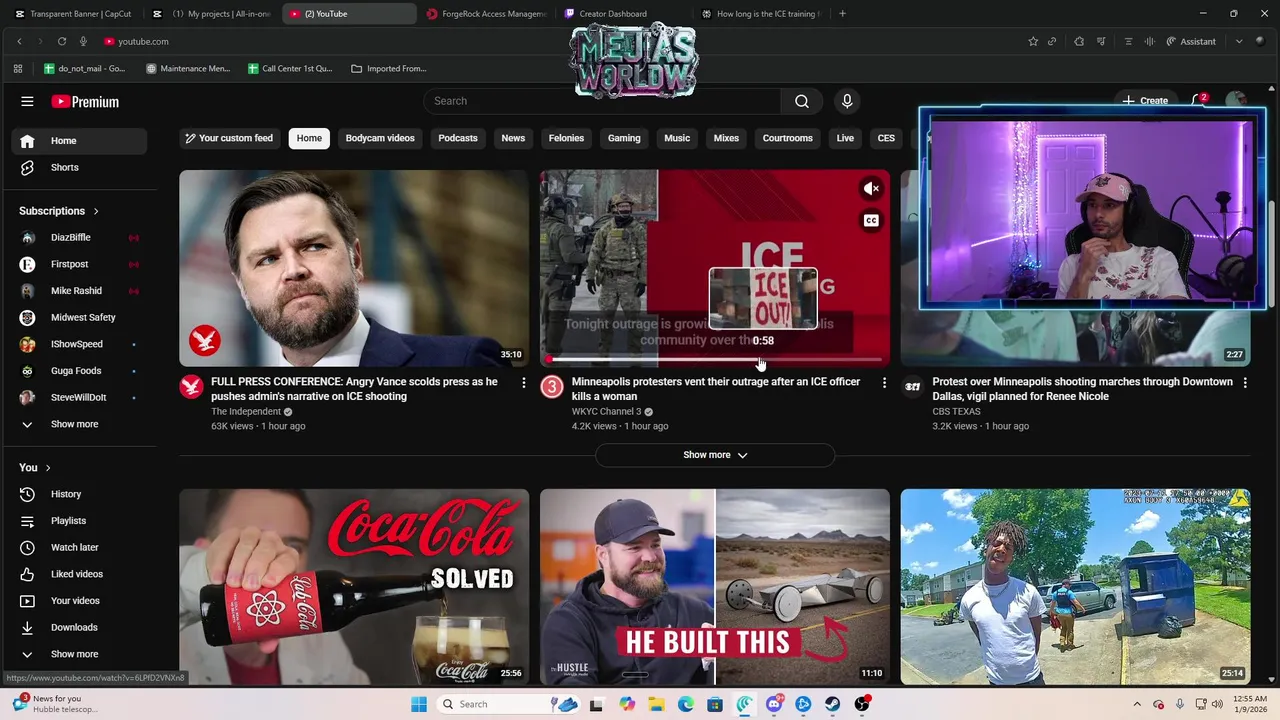Screen dimensions: 1280x720
Task: Launch Steam from the taskbar
Action: [x=833, y=704]
